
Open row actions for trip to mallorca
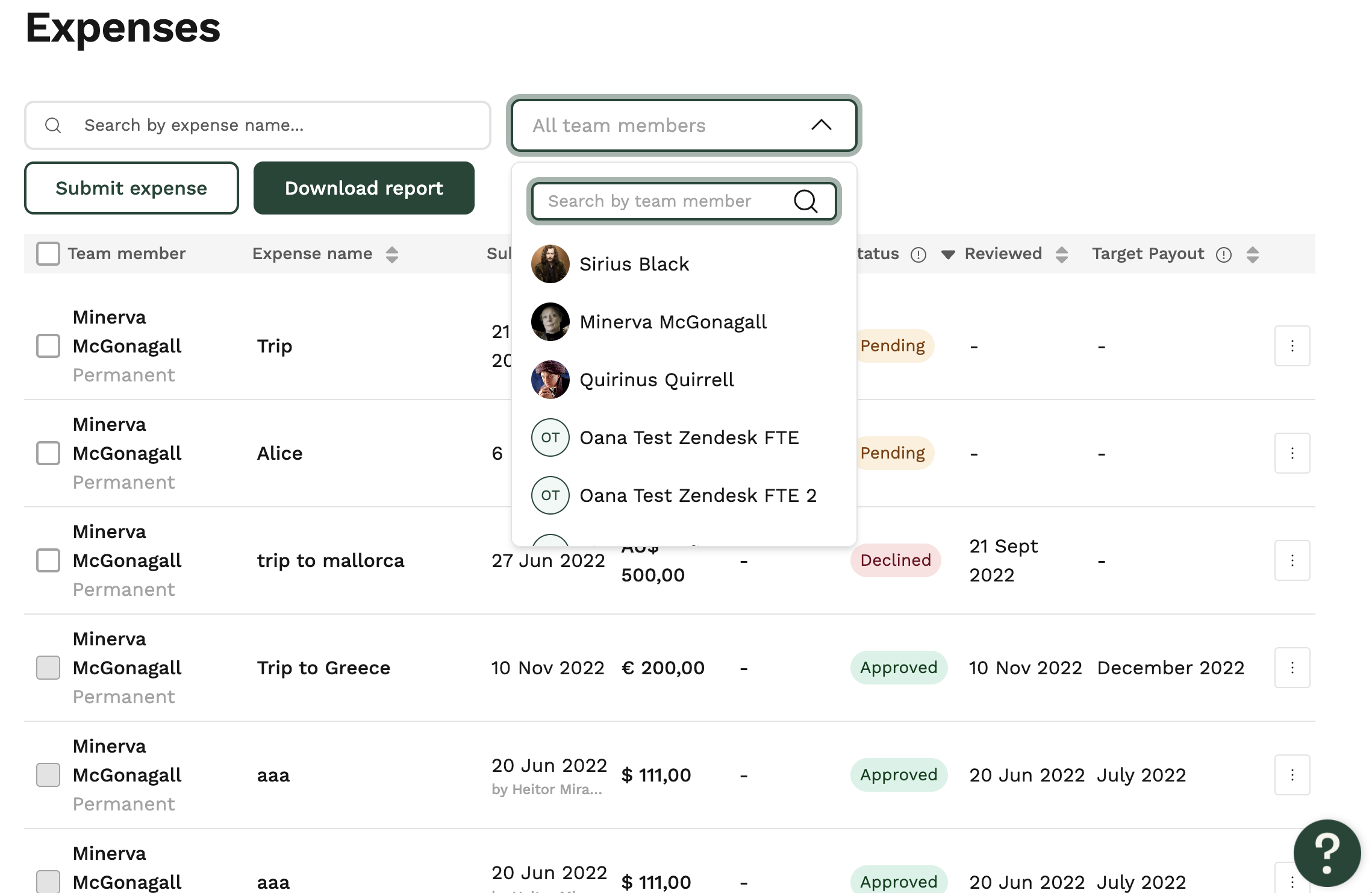coord(1292,560)
